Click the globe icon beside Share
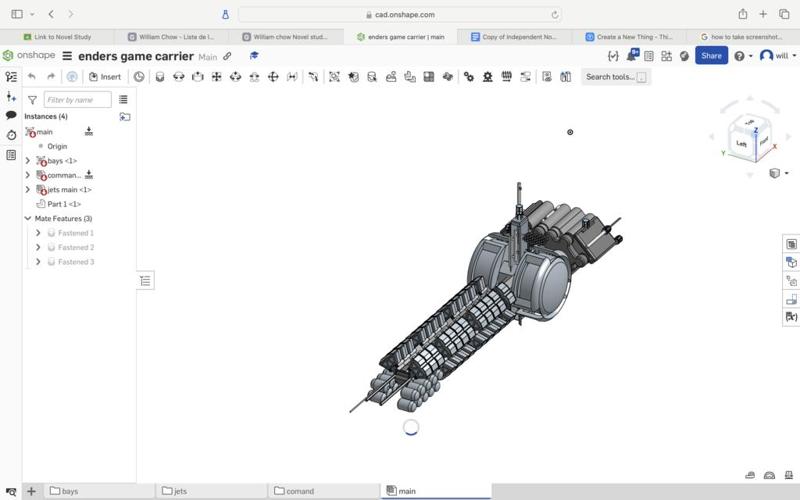The width and height of the screenshot is (800, 500). pos(684,56)
